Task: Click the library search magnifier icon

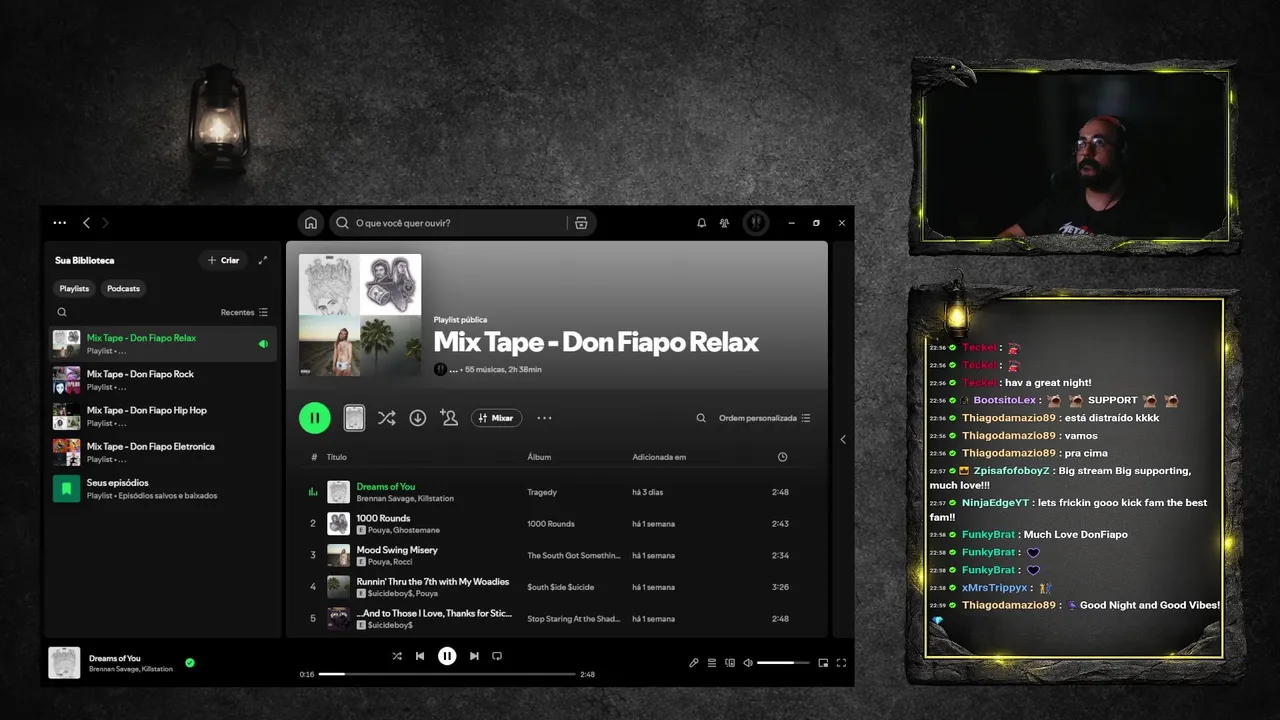Action: (62, 312)
